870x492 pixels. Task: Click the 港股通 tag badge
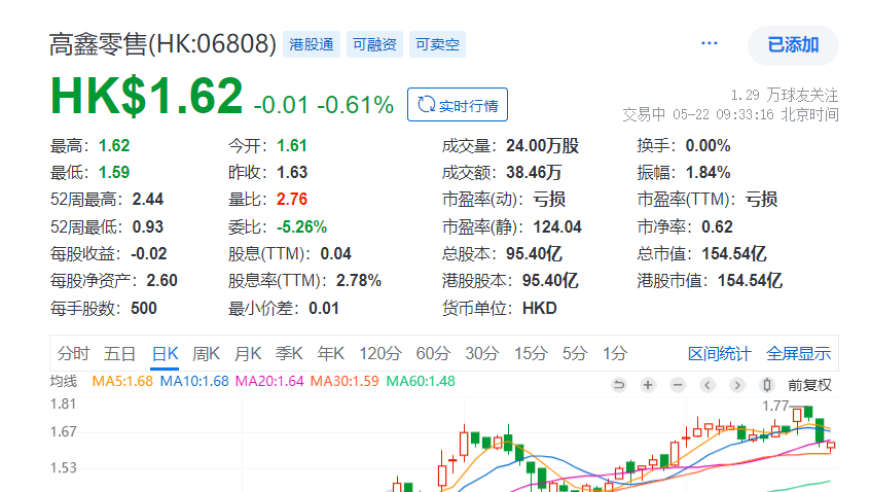[x=311, y=45]
